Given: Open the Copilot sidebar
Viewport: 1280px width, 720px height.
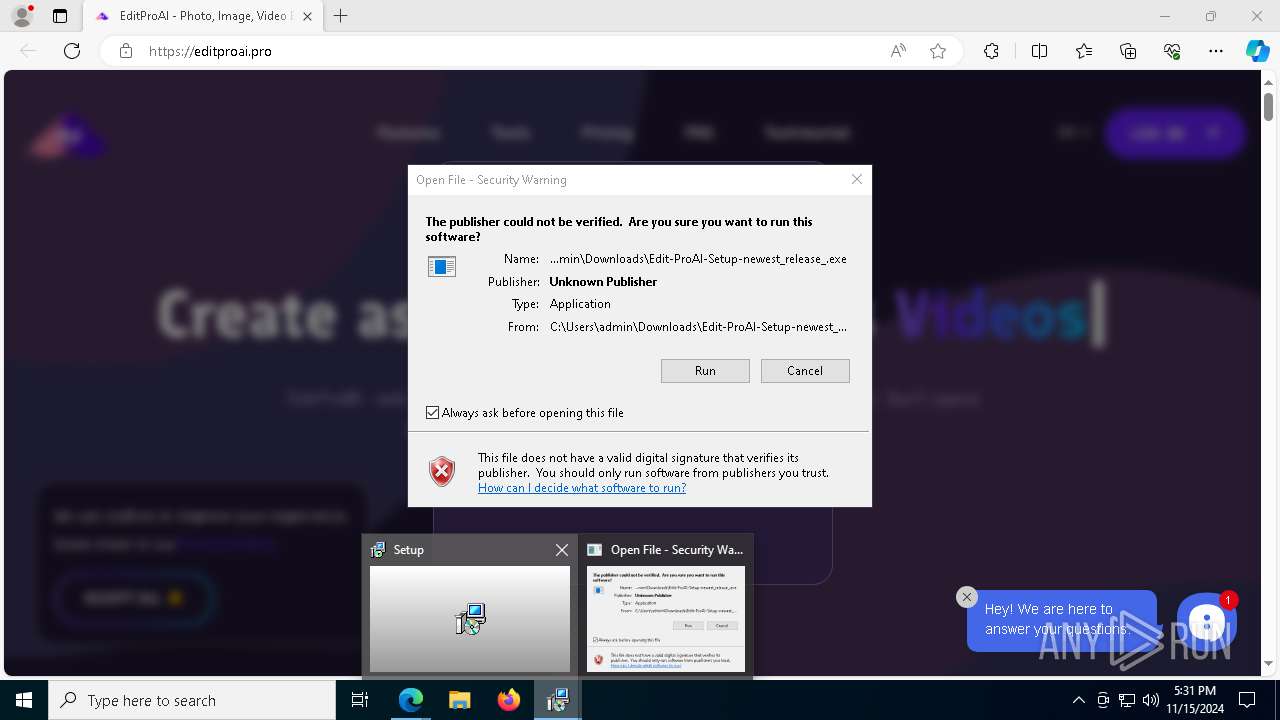Looking at the screenshot, I should [x=1257, y=51].
